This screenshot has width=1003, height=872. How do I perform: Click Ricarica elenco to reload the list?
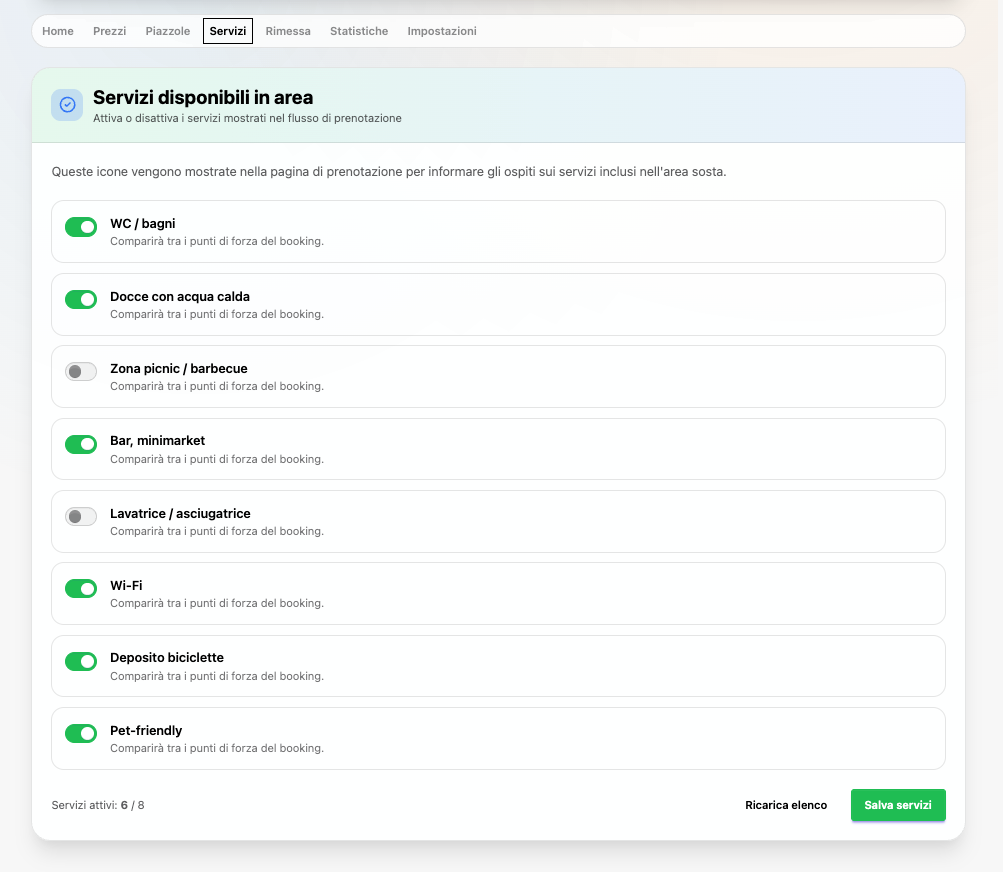tap(786, 805)
